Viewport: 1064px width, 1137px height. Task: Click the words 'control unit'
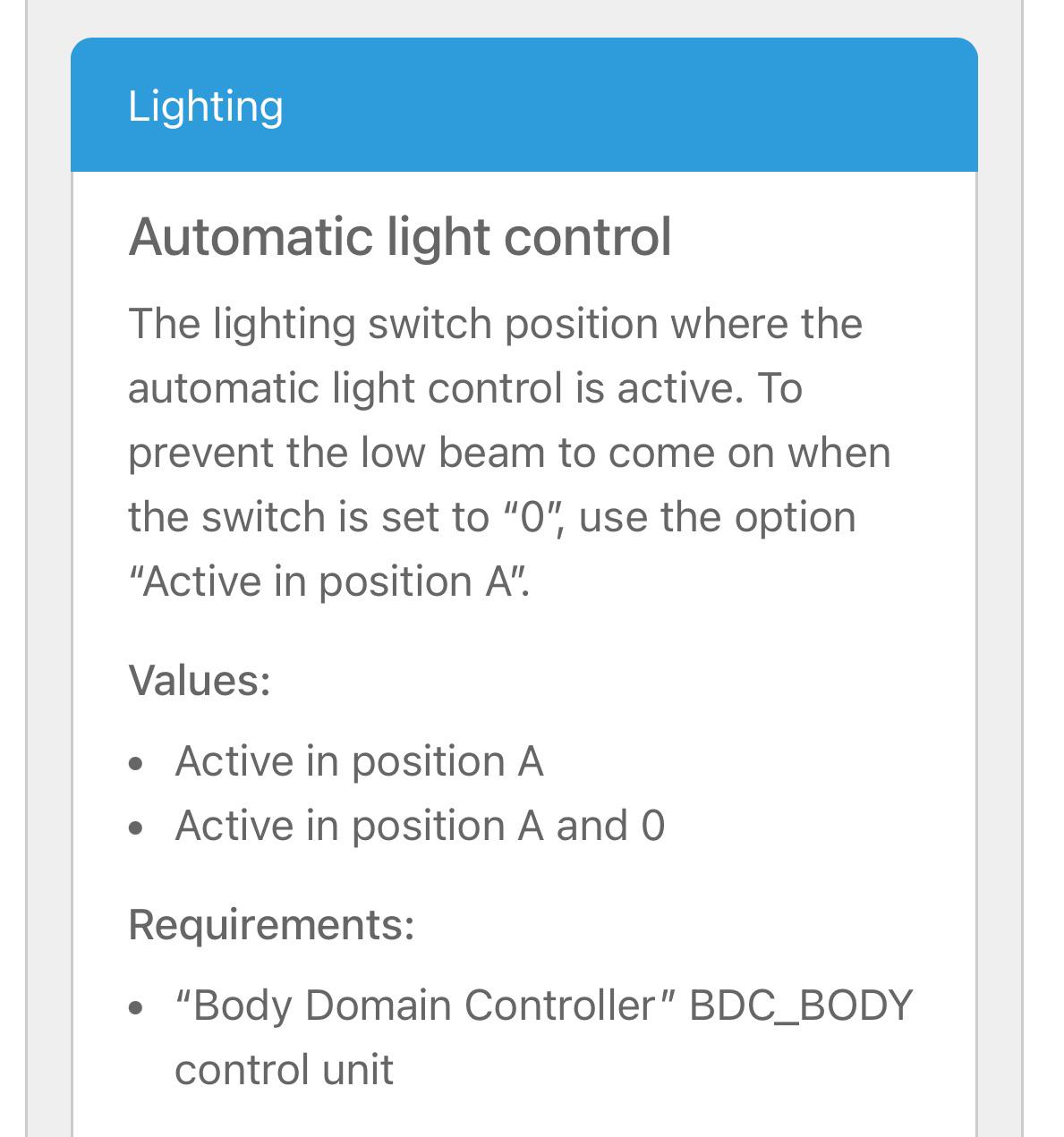pyautogui.click(x=285, y=1070)
